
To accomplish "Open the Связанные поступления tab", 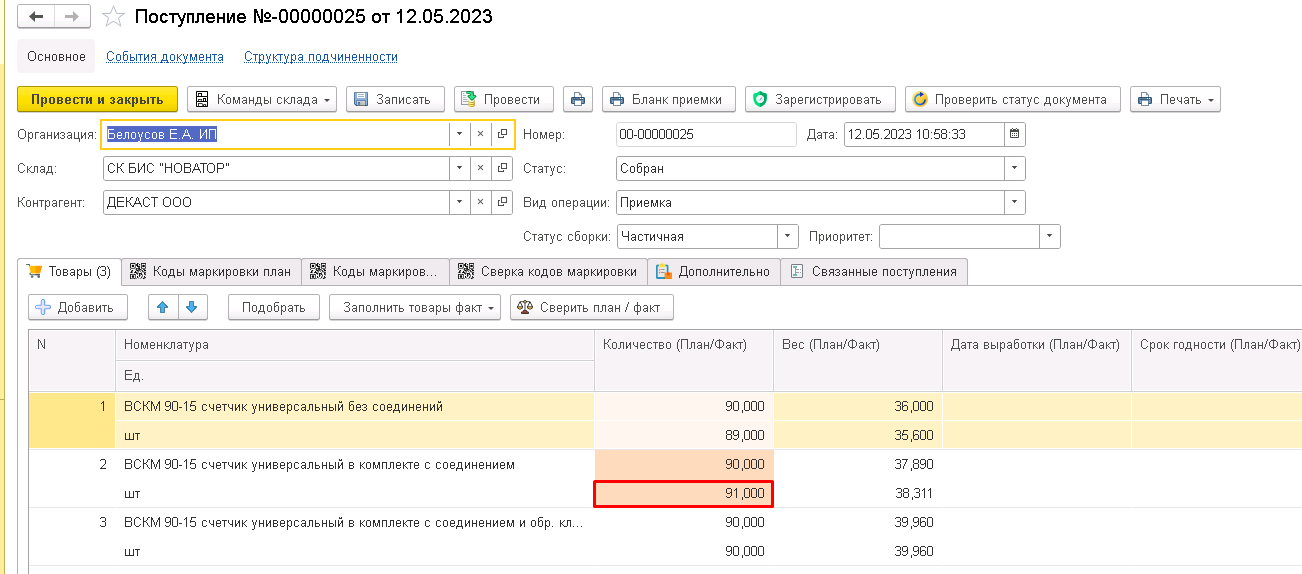I will coord(874,271).
